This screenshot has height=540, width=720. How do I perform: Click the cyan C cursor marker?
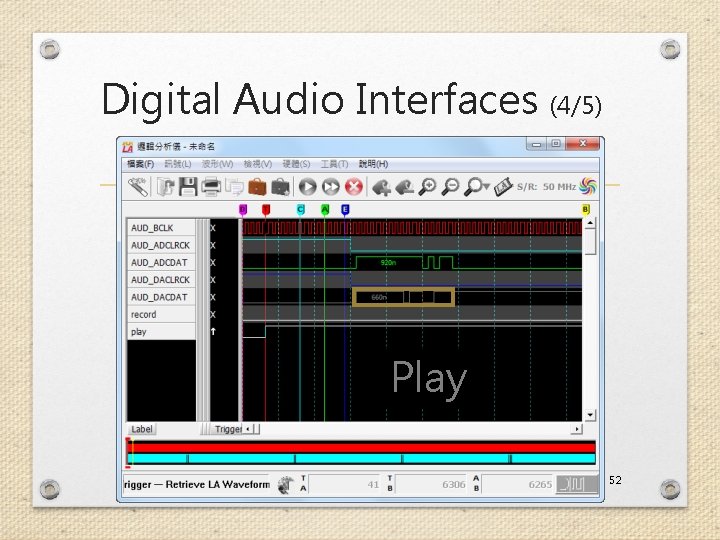300,210
